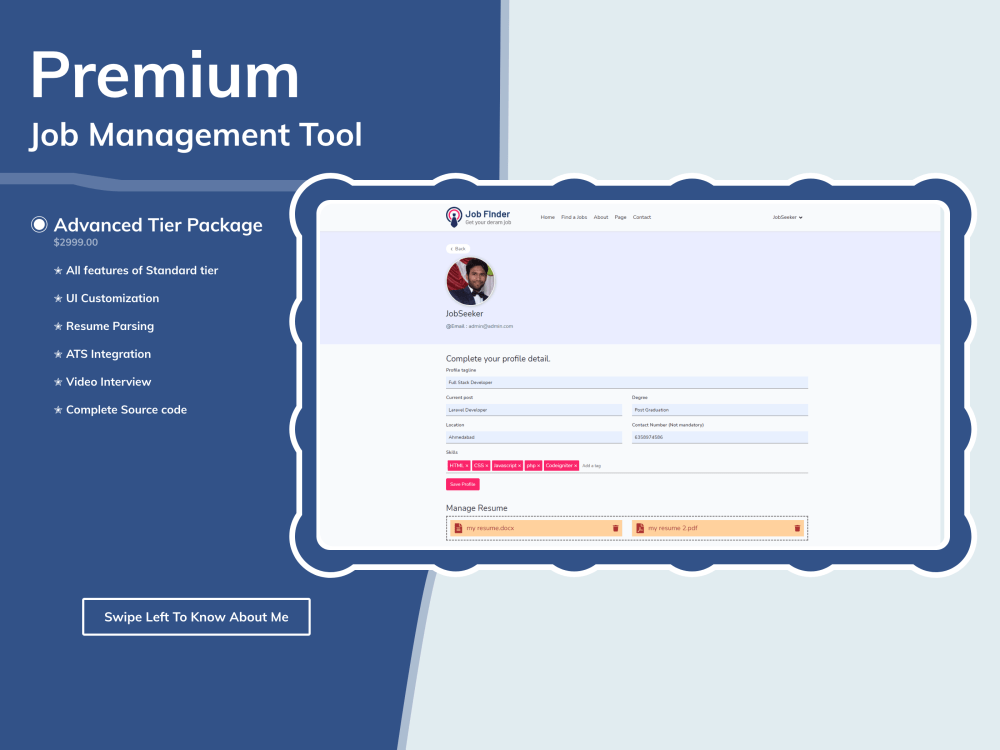Select the Advanced Tier Package radio button

[40, 224]
